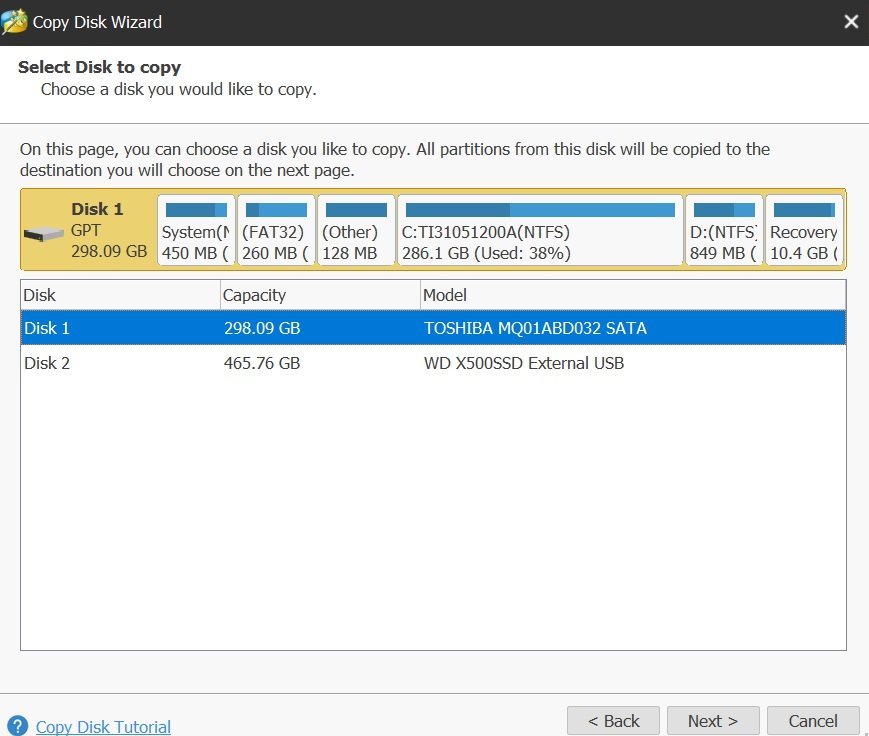Sort by the Disk column header
The width and height of the screenshot is (869, 736).
120,295
